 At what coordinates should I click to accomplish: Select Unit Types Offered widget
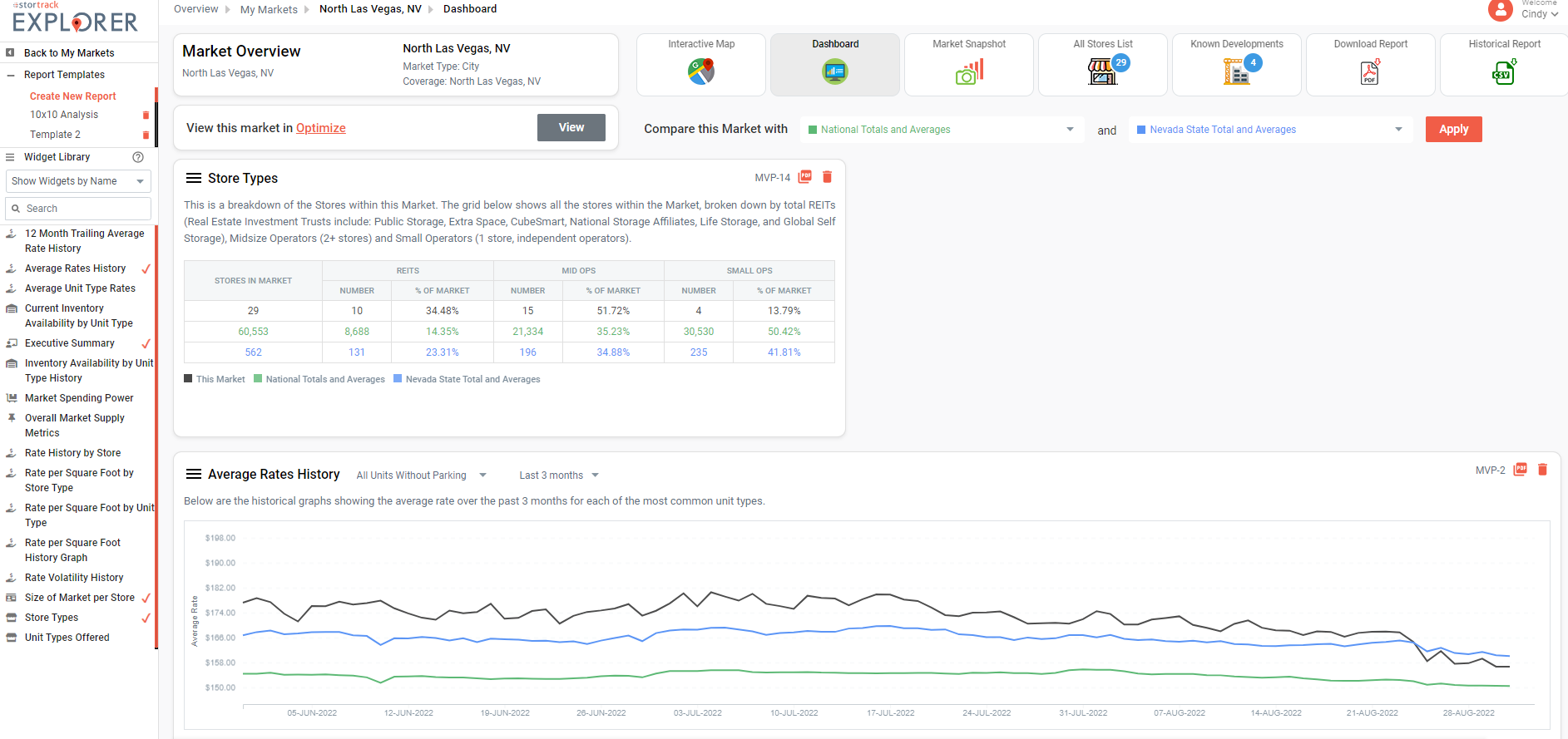tap(67, 638)
